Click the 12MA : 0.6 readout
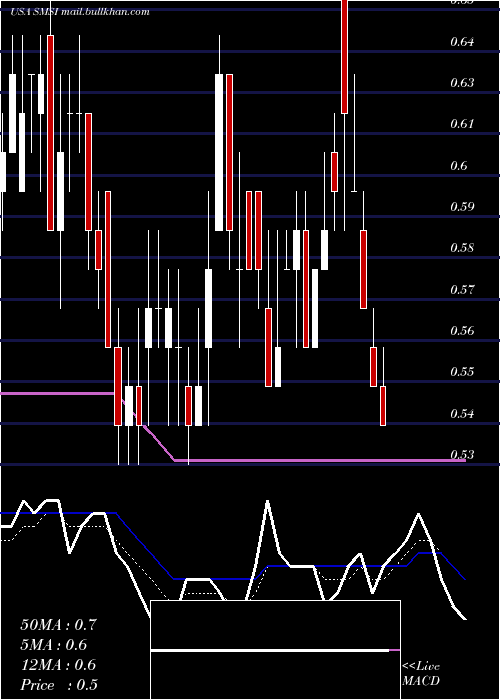The height and width of the screenshot is (700, 500). pyautogui.click(x=58, y=665)
